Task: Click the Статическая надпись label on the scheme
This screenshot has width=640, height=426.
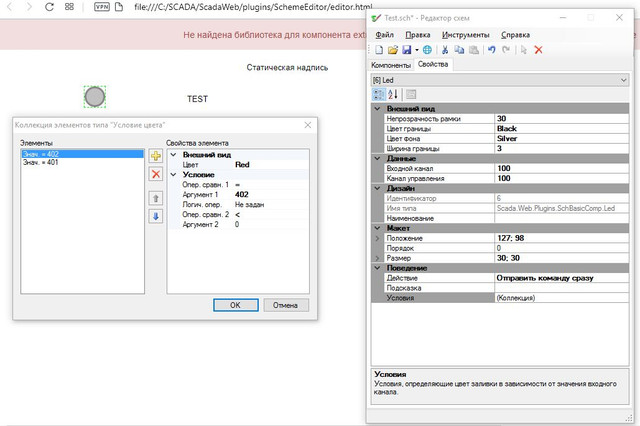Action: 287,67
